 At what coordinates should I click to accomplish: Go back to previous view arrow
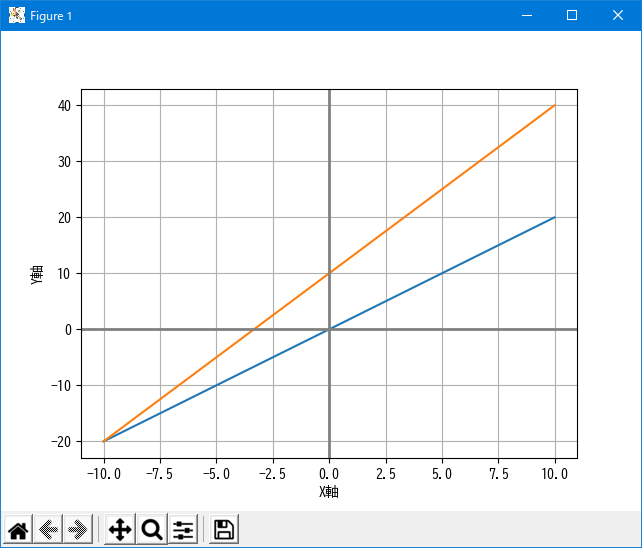tap(48, 530)
